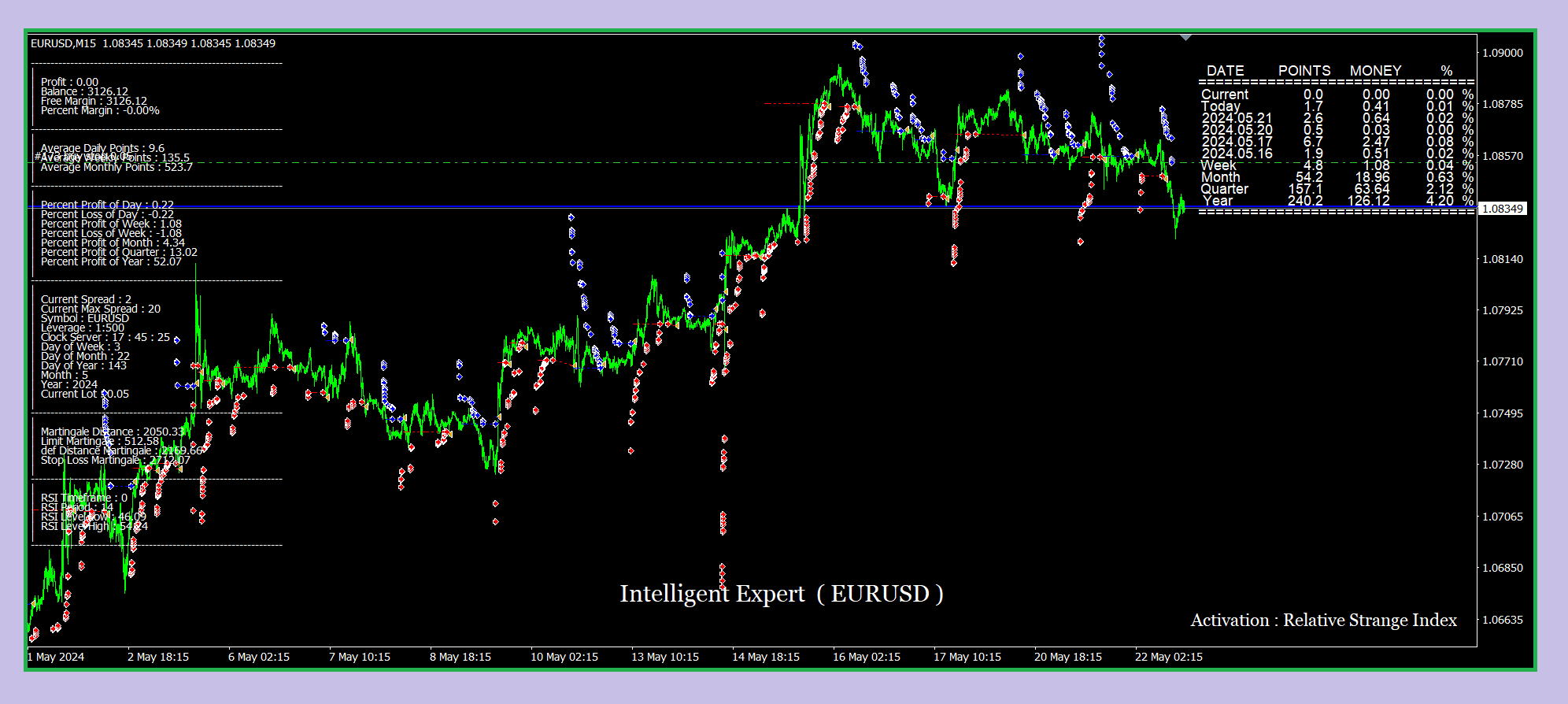Click the Activation : Relative Strange Index label
This screenshot has width=1568, height=704.
coord(1323,621)
